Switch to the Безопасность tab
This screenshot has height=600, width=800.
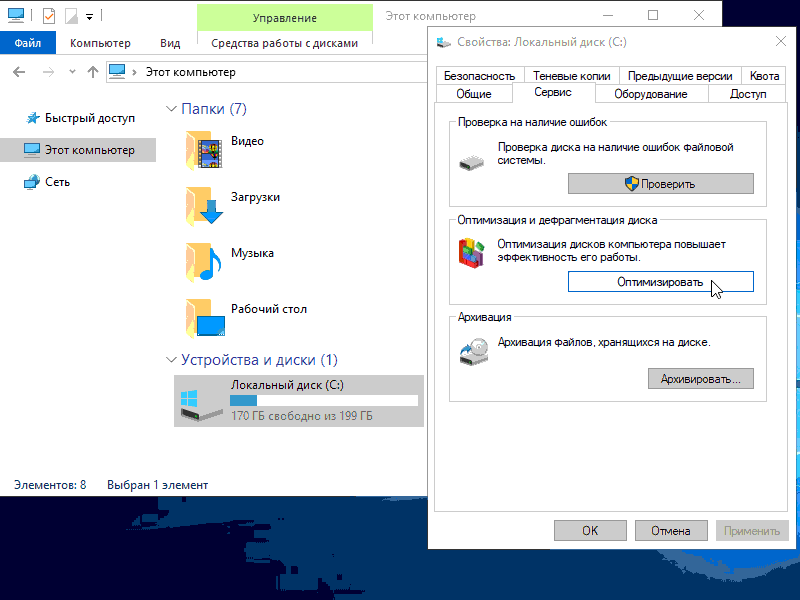pos(479,76)
